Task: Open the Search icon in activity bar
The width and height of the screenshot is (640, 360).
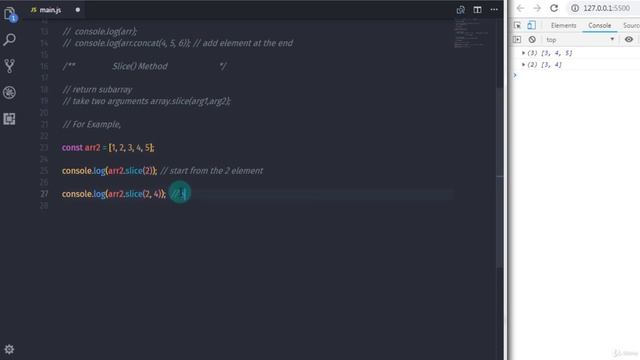Action: (9, 40)
